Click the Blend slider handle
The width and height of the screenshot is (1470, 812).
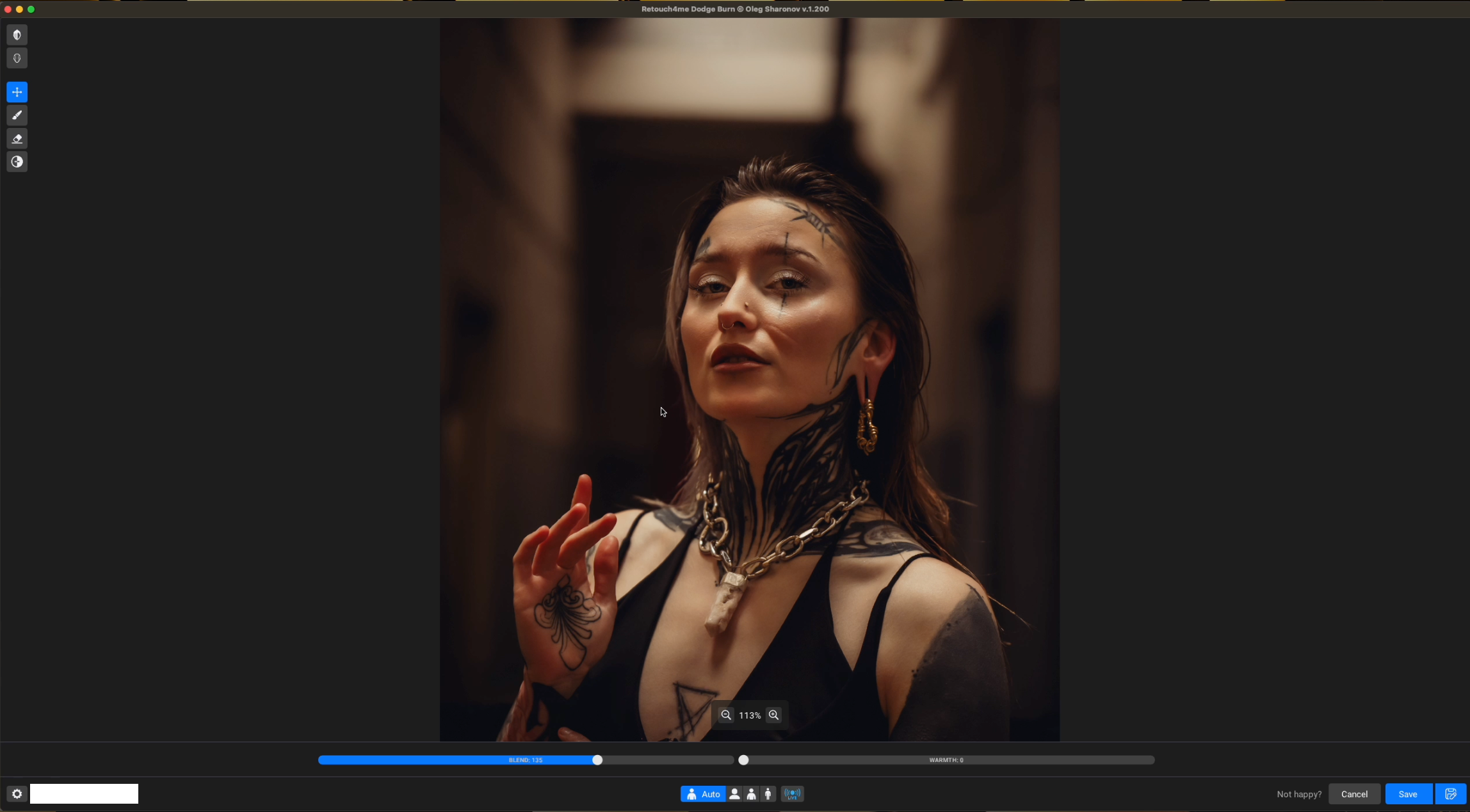(x=597, y=760)
